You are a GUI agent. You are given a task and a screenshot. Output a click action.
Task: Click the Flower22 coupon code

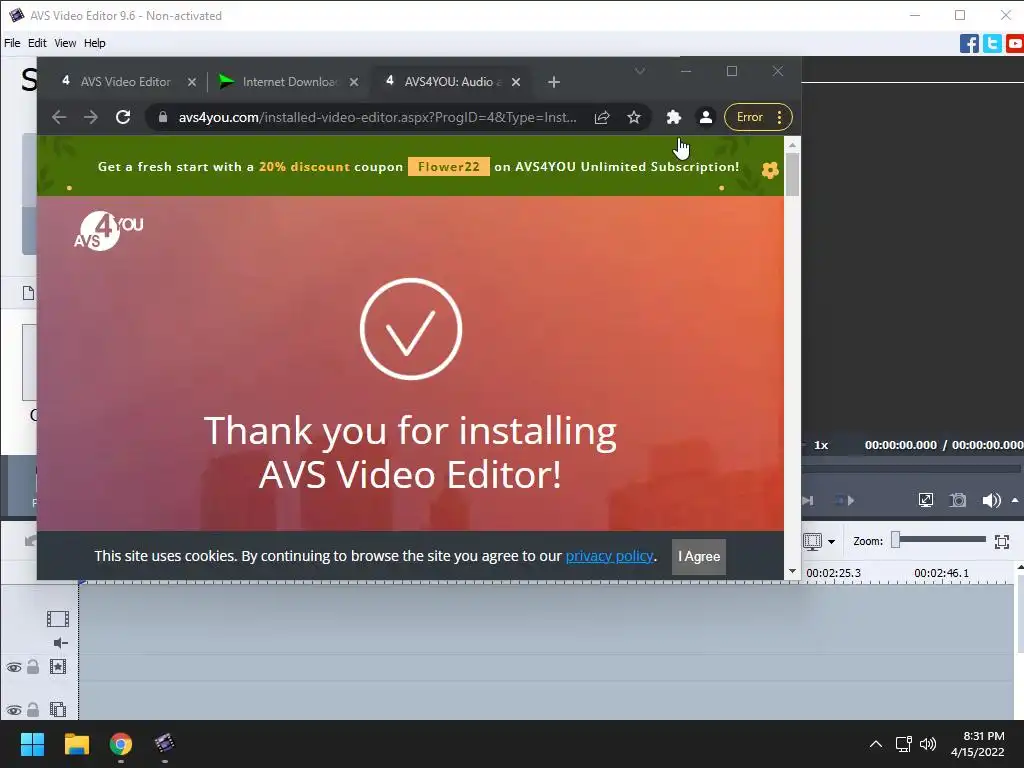[x=449, y=167]
